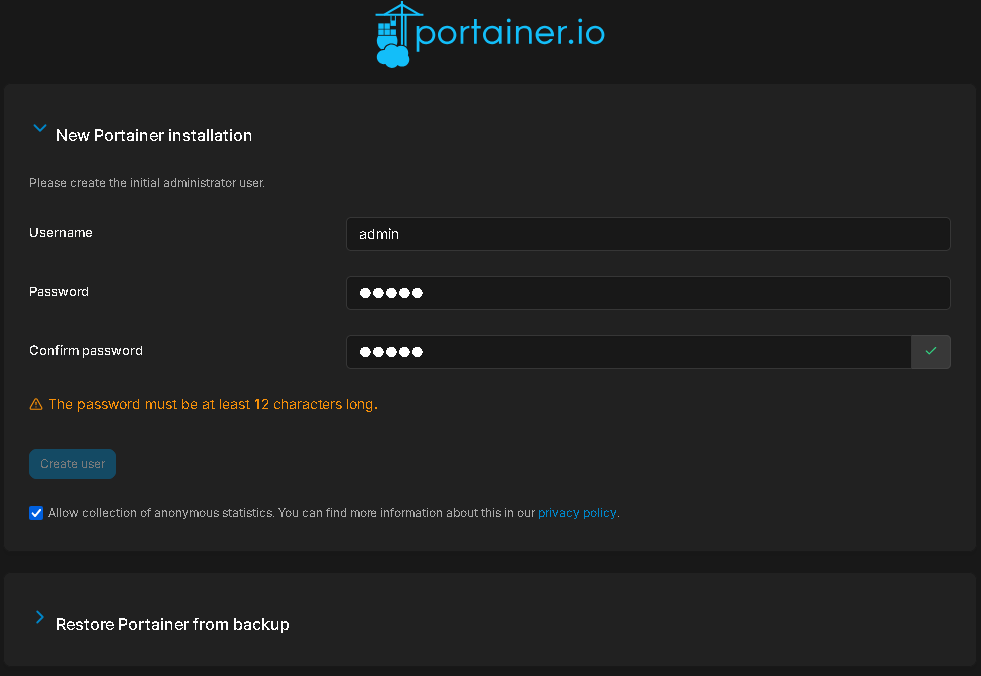
Task: Focus the Username field containing admin
Action: [x=647, y=234]
